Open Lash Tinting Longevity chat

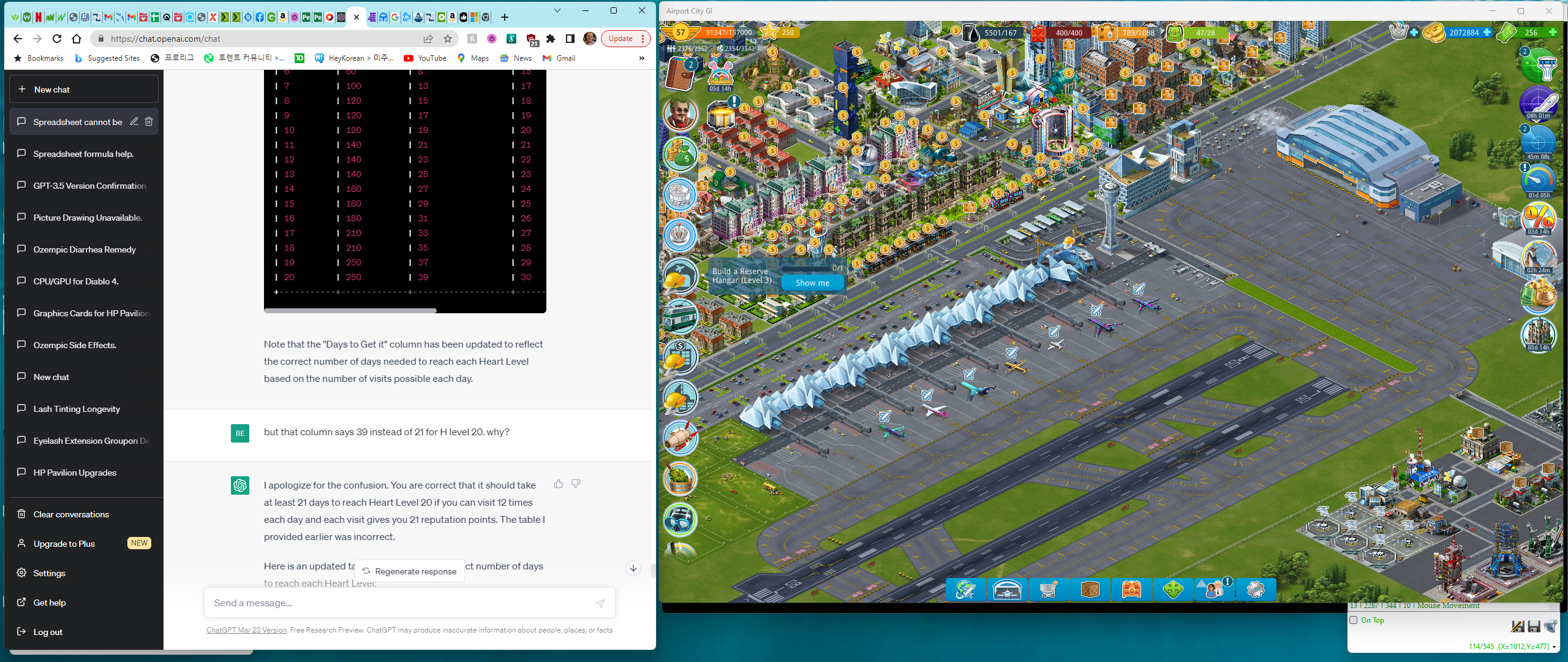pos(83,409)
